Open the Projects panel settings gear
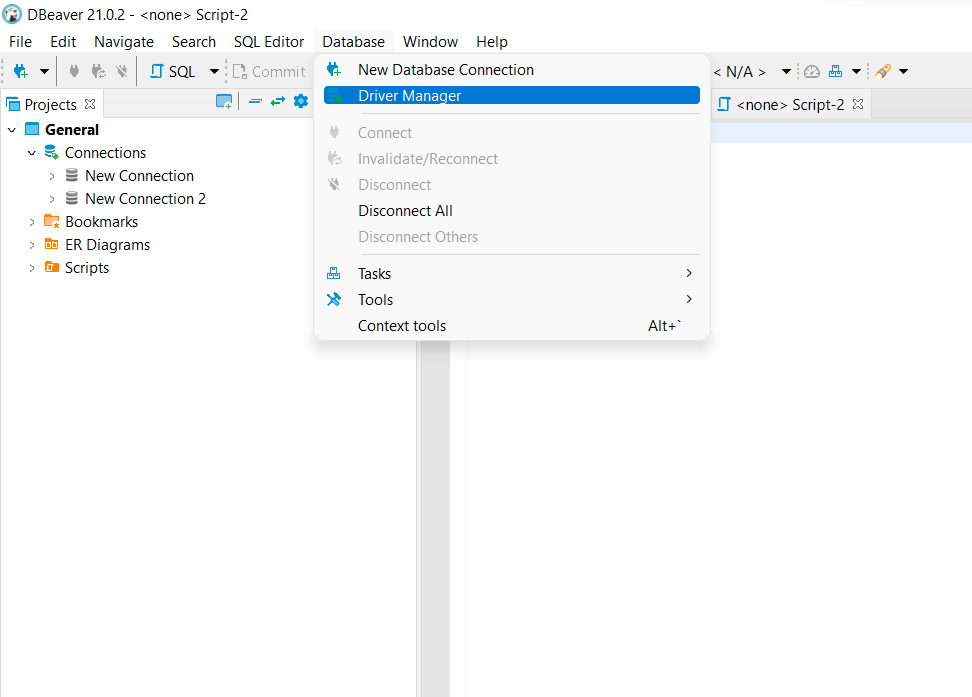Viewport: 972px width, 697px height. 300,103
